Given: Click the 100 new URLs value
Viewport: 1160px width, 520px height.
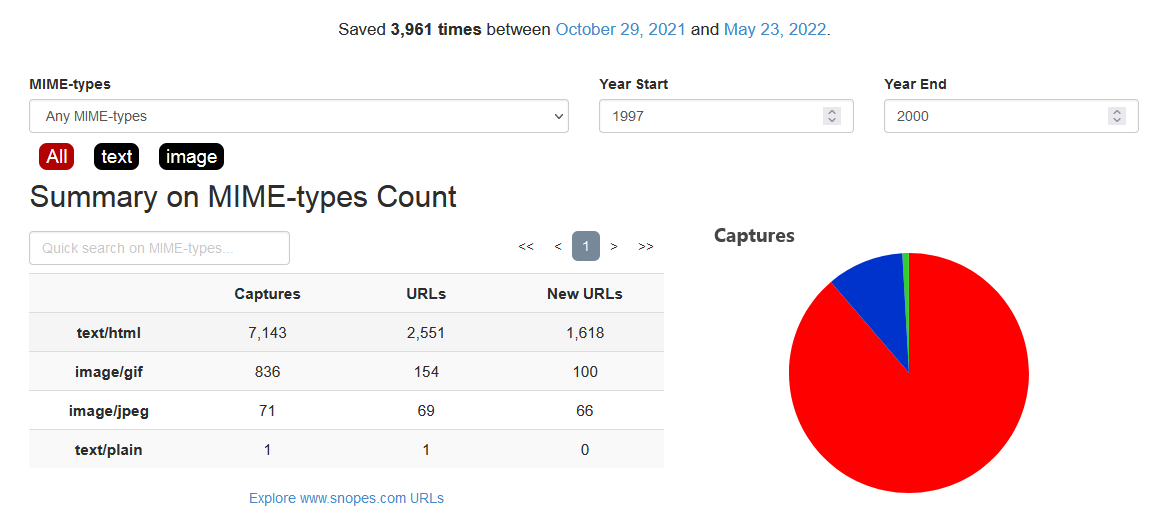Looking at the screenshot, I should [x=584, y=371].
